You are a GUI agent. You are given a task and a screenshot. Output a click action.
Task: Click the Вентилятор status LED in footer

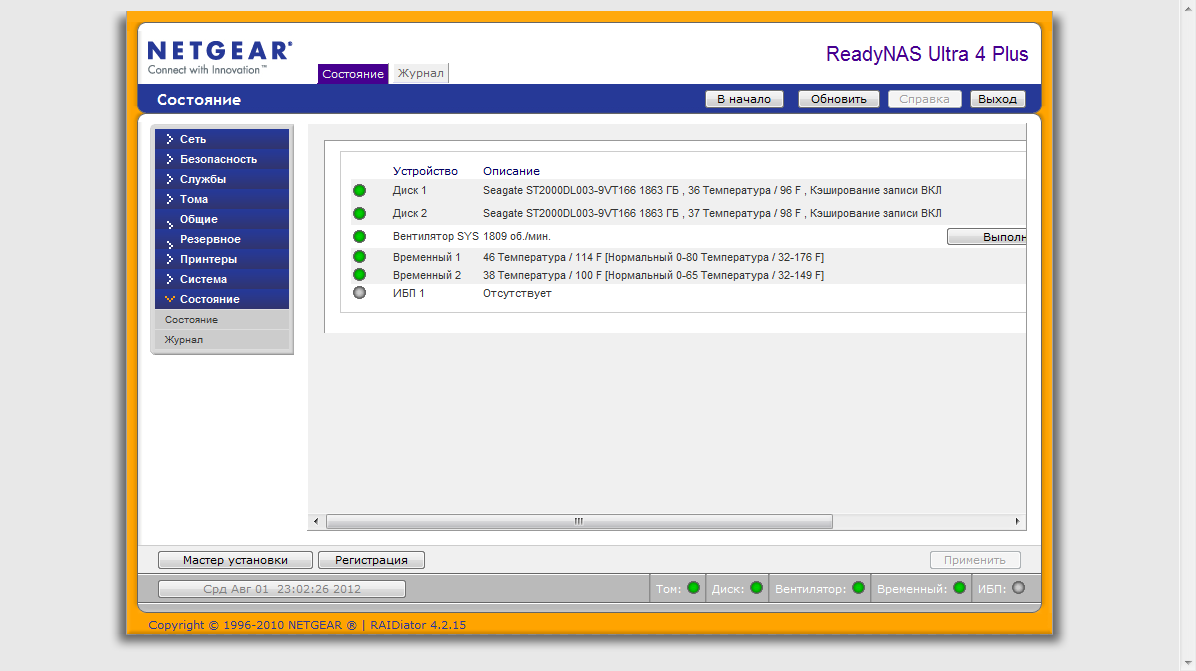click(x=859, y=588)
